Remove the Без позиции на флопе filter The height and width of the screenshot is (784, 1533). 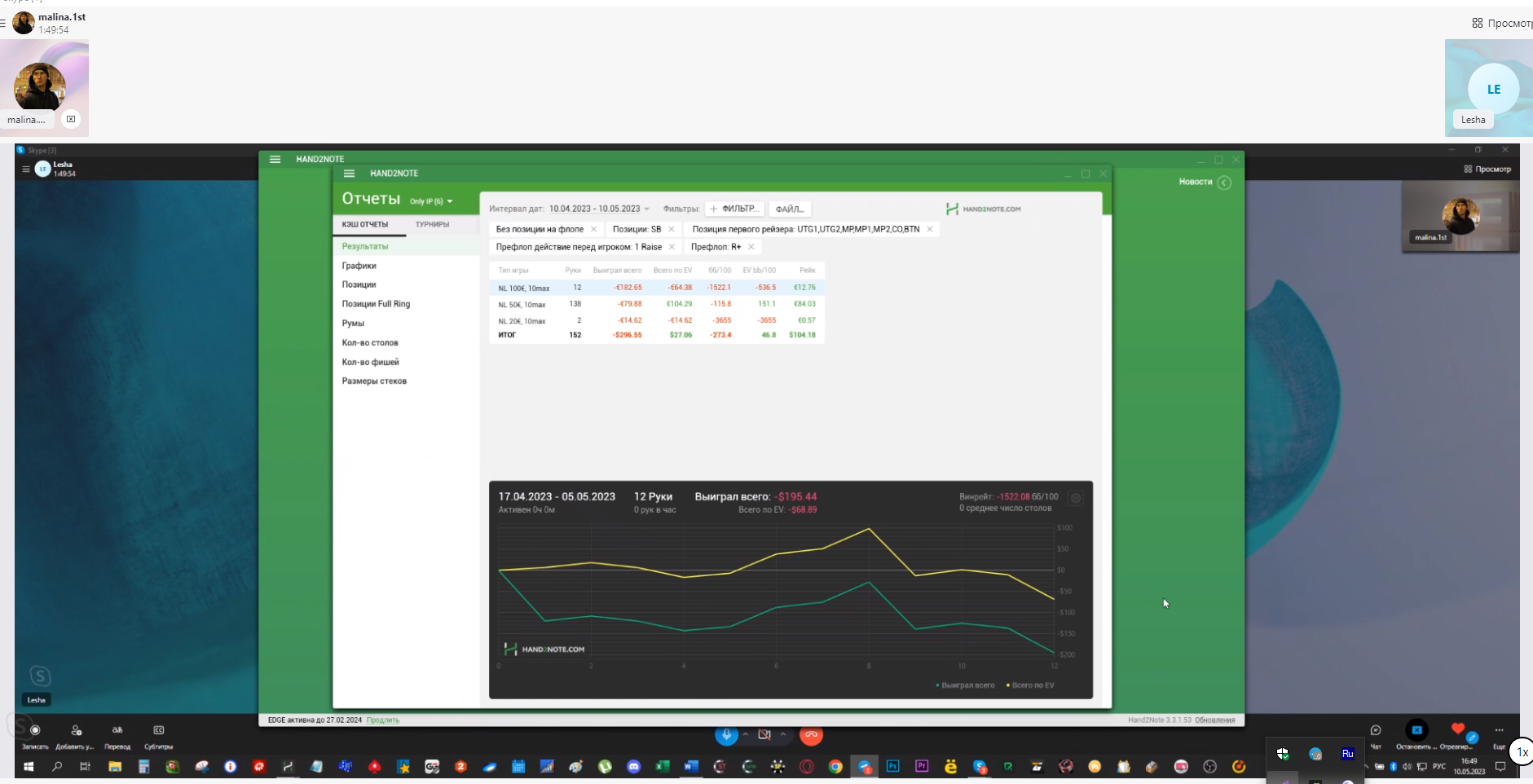pyautogui.click(x=593, y=229)
